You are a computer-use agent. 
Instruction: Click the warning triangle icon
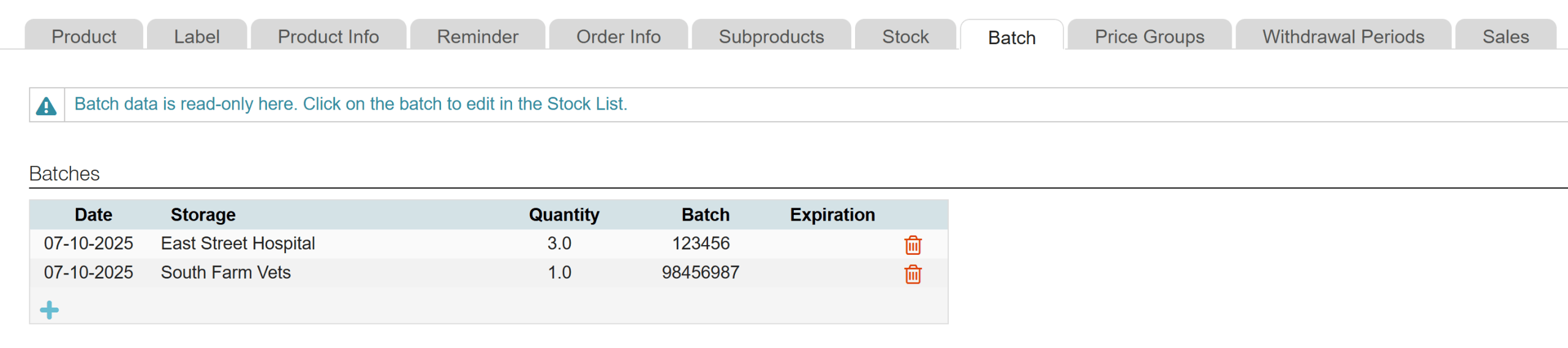(47, 106)
